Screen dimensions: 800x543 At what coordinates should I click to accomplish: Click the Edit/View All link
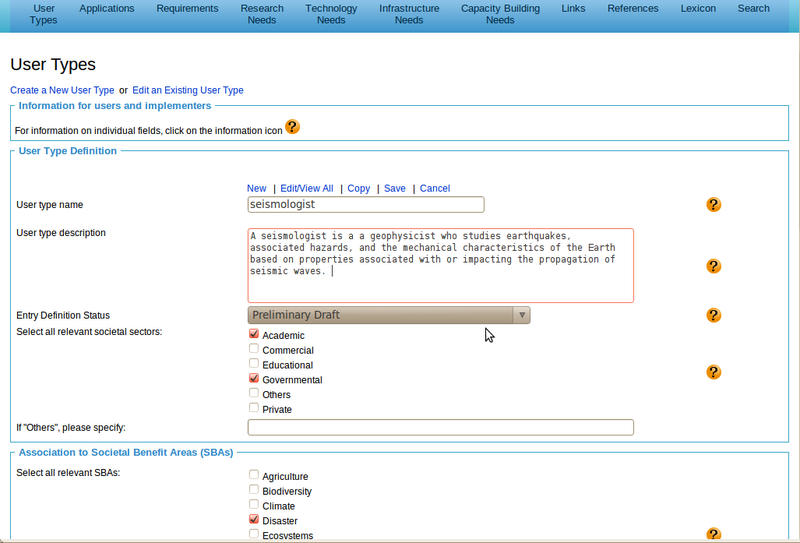[x=307, y=188]
